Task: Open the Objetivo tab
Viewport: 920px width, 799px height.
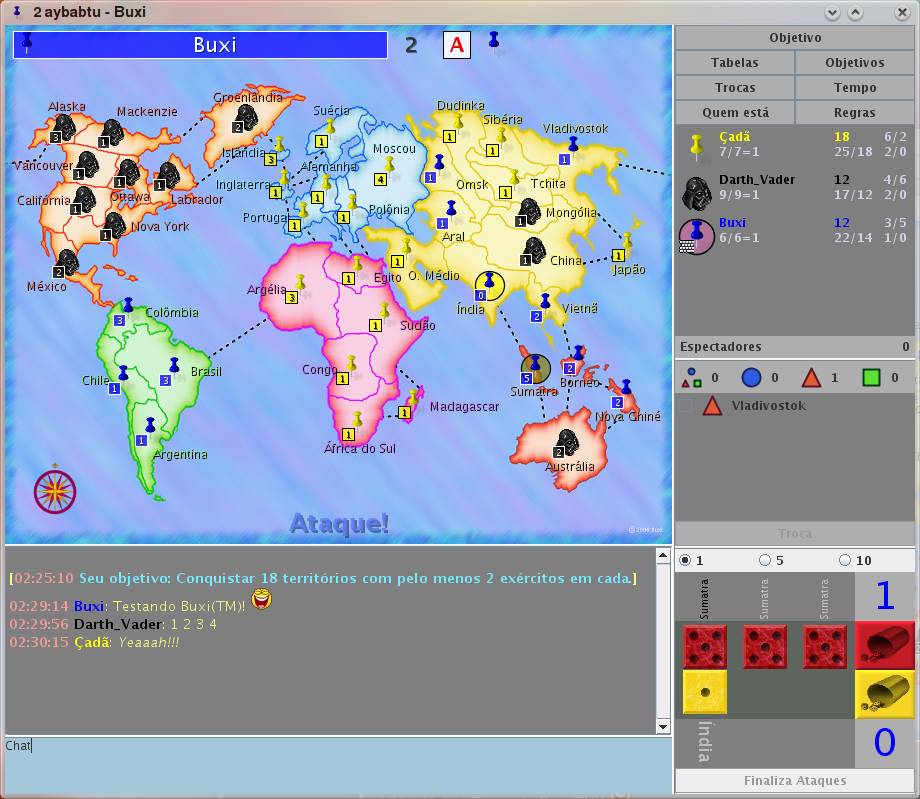Action: pyautogui.click(x=794, y=38)
